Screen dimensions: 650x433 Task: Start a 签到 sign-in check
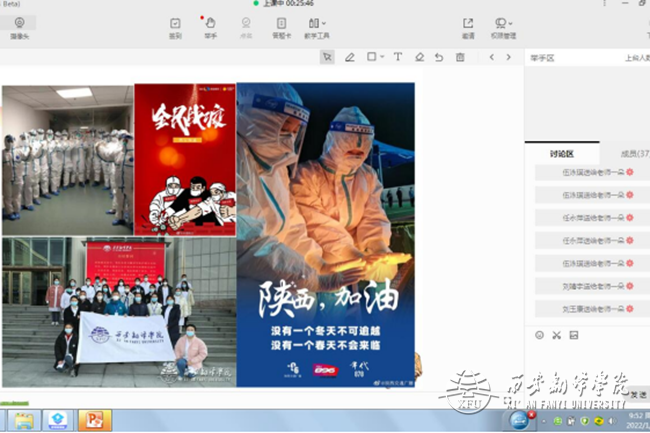(x=175, y=28)
